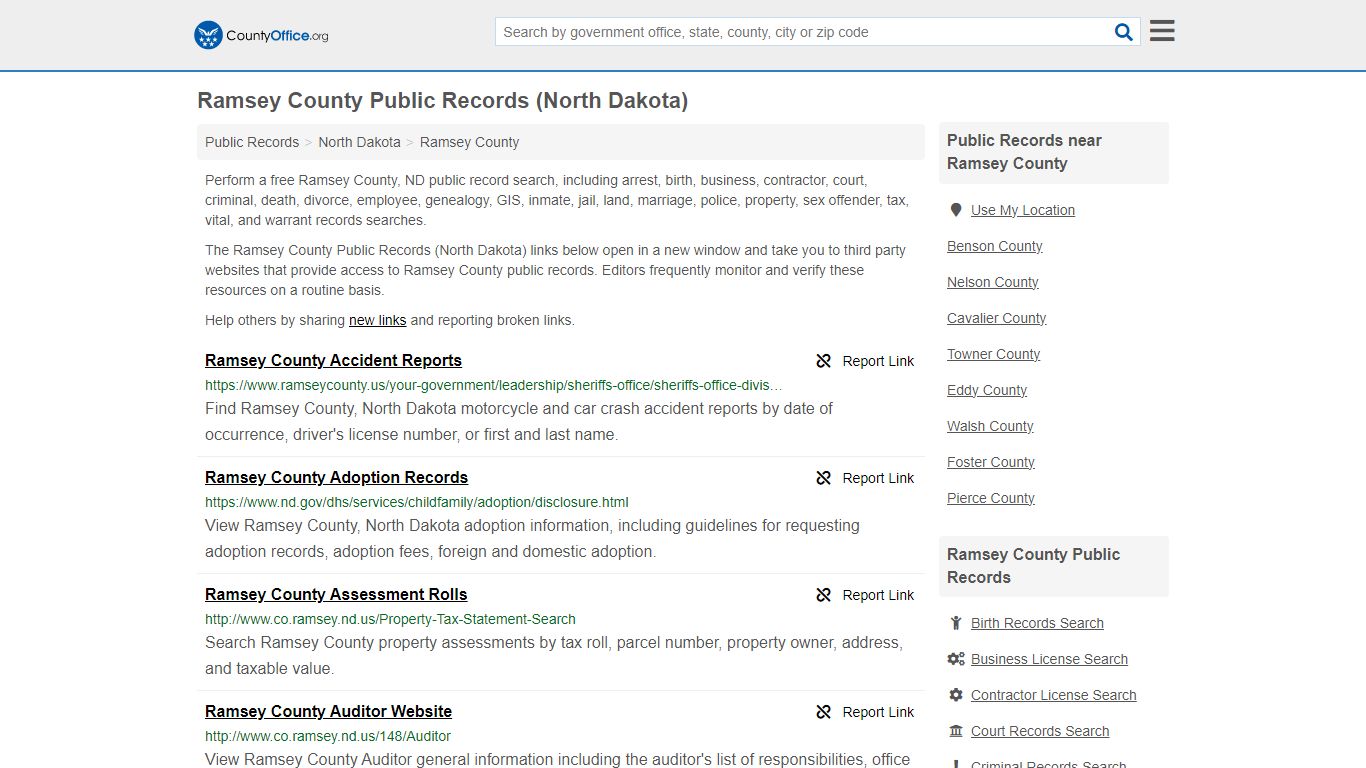The height and width of the screenshot is (768, 1366).
Task: Open Birth Records Search
Action: coord(1037,623)
